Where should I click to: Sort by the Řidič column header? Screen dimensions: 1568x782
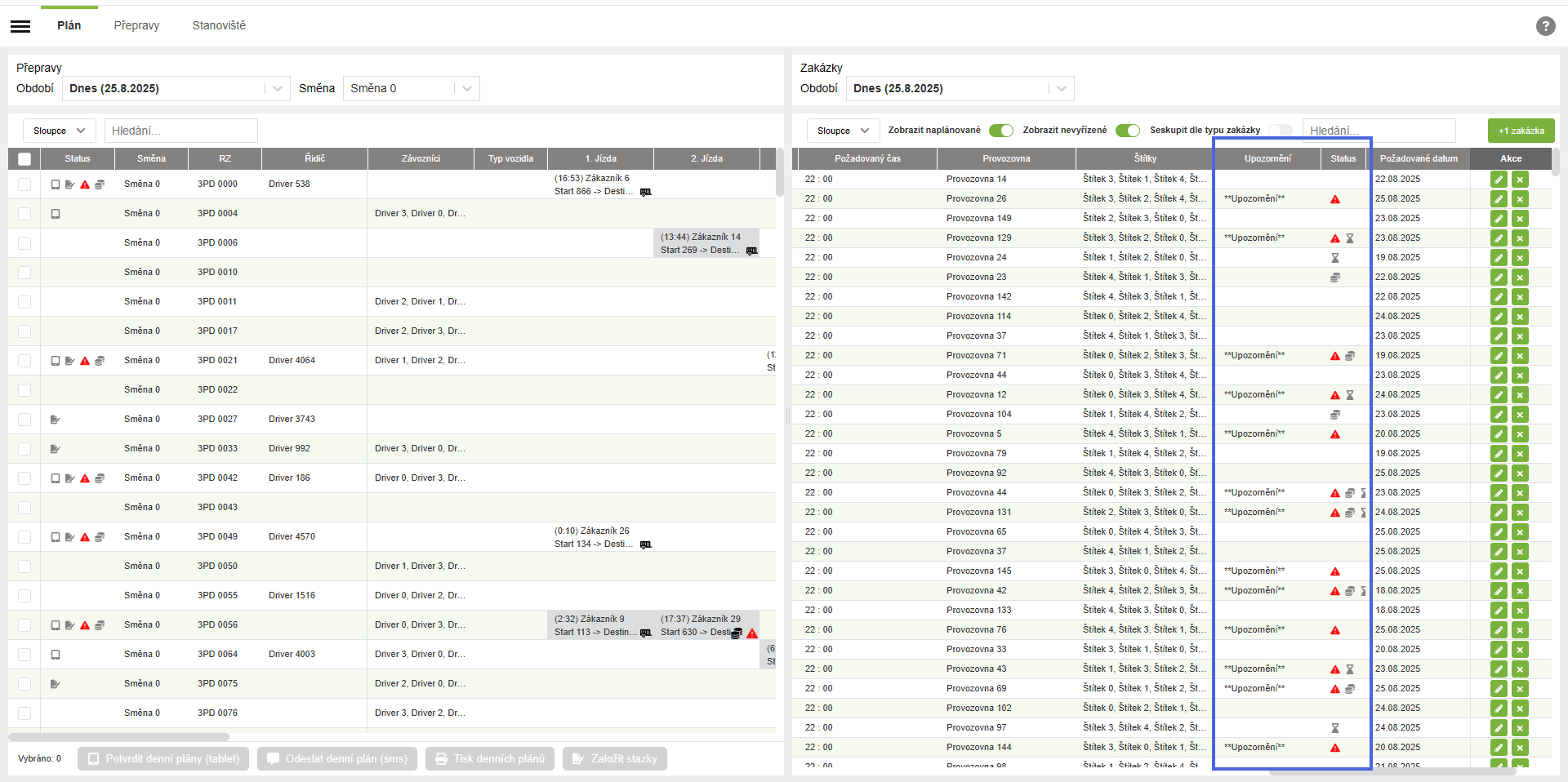click(314, 158)
